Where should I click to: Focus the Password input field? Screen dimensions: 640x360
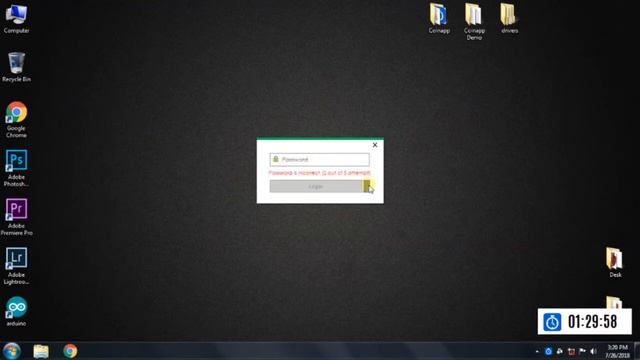click(320, 160)
